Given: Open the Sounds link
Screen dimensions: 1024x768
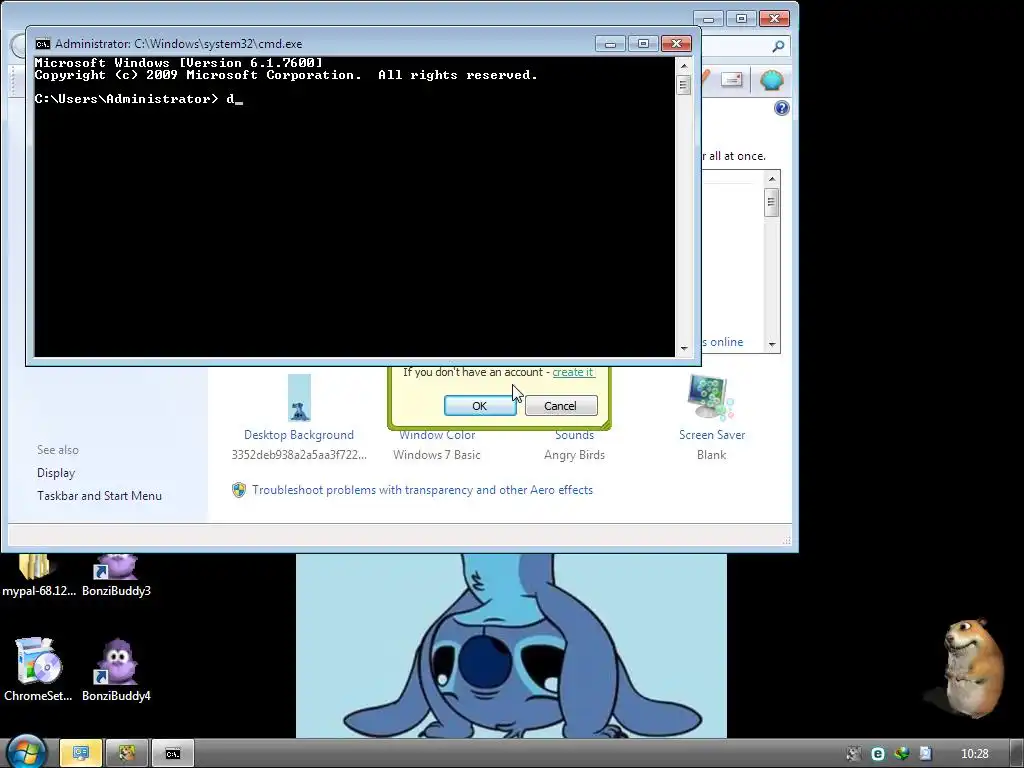Looking at the screenshot, I should click(575, 435).
